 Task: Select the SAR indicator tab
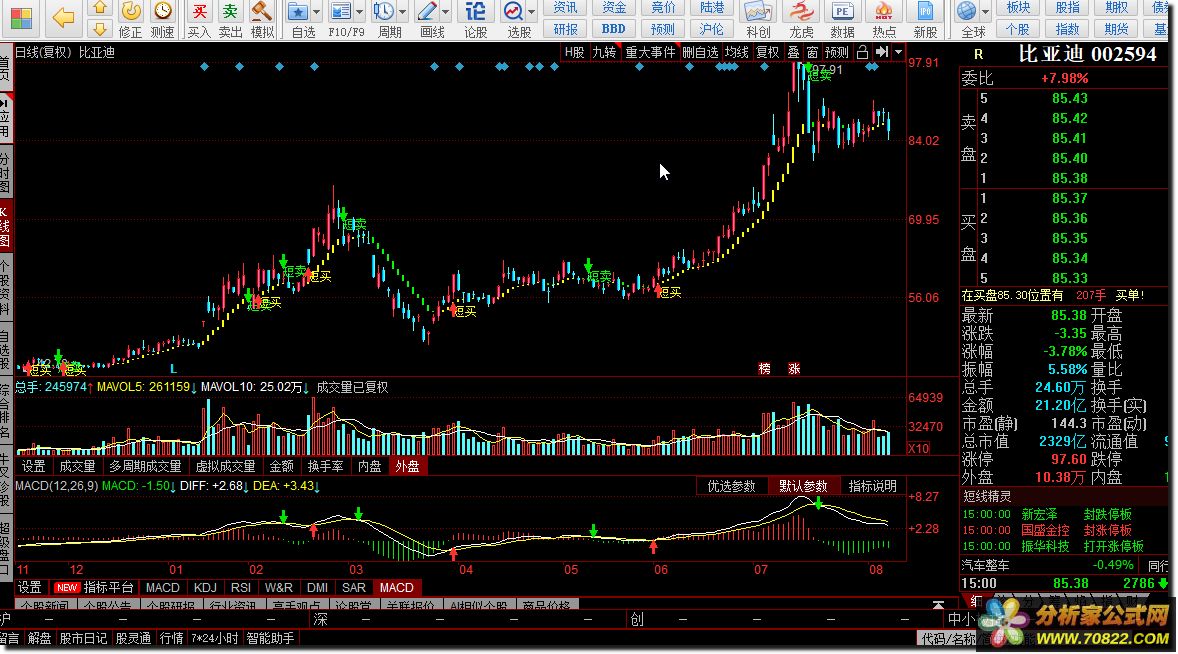point(354,588)
